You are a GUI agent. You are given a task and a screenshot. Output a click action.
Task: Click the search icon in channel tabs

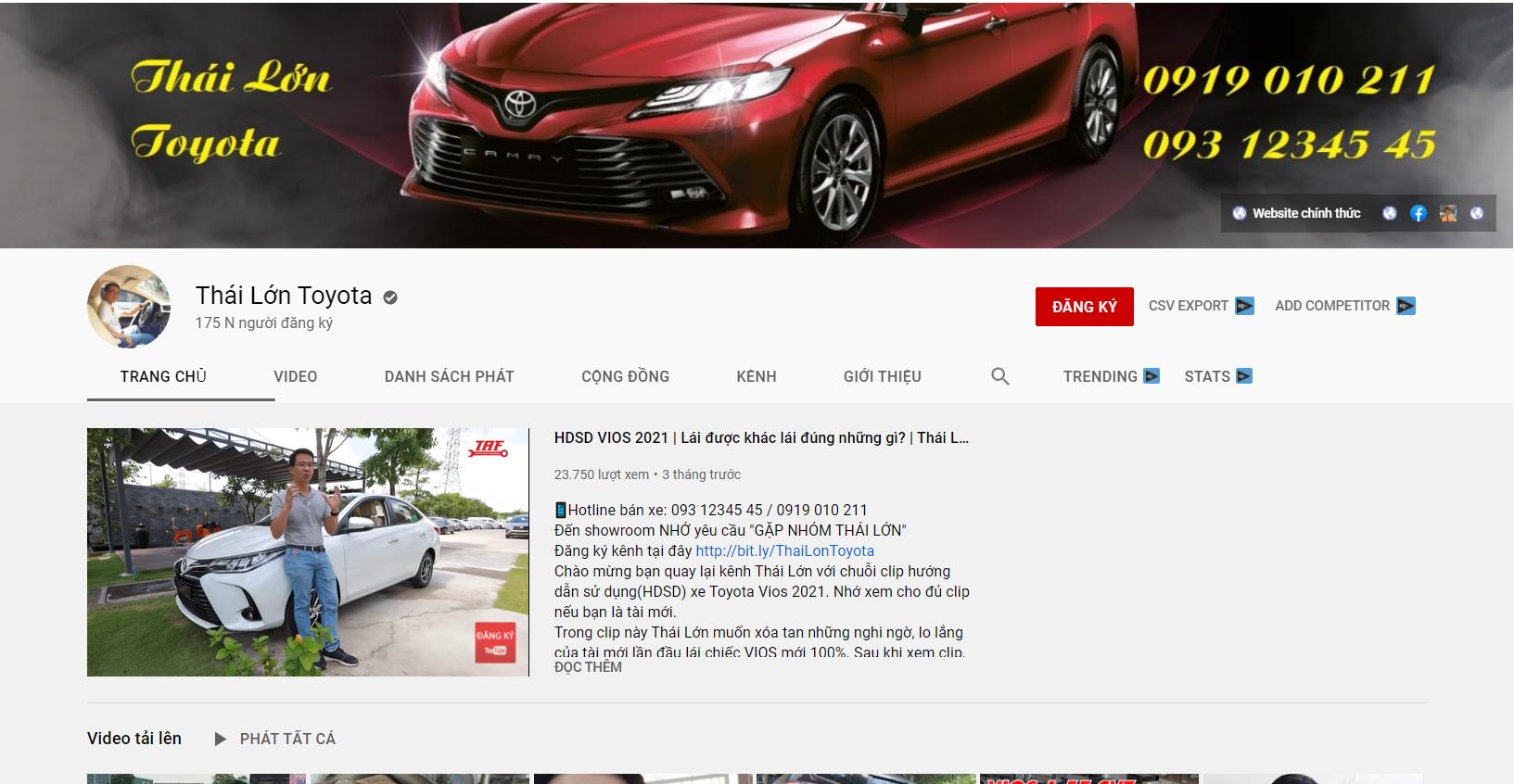click(x=999, y=376)
